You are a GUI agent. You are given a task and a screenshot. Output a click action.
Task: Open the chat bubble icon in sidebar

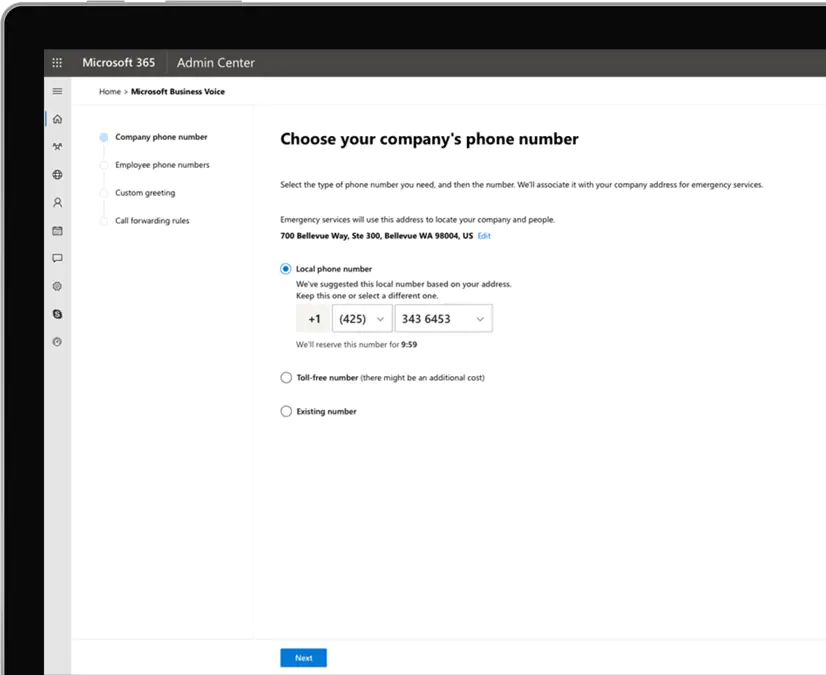57,258
